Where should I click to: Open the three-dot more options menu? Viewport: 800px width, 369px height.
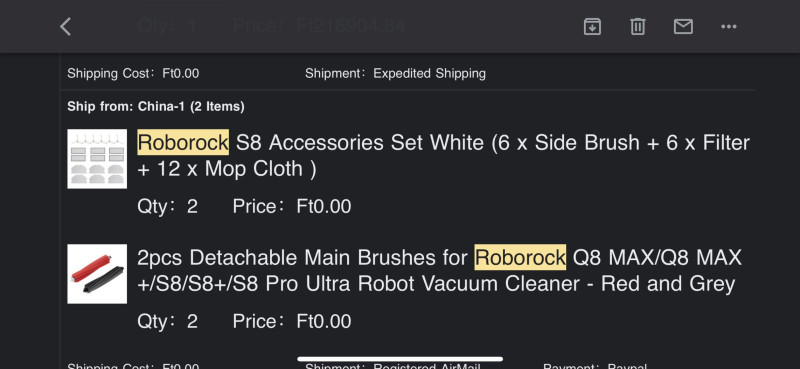click(729, 27)
